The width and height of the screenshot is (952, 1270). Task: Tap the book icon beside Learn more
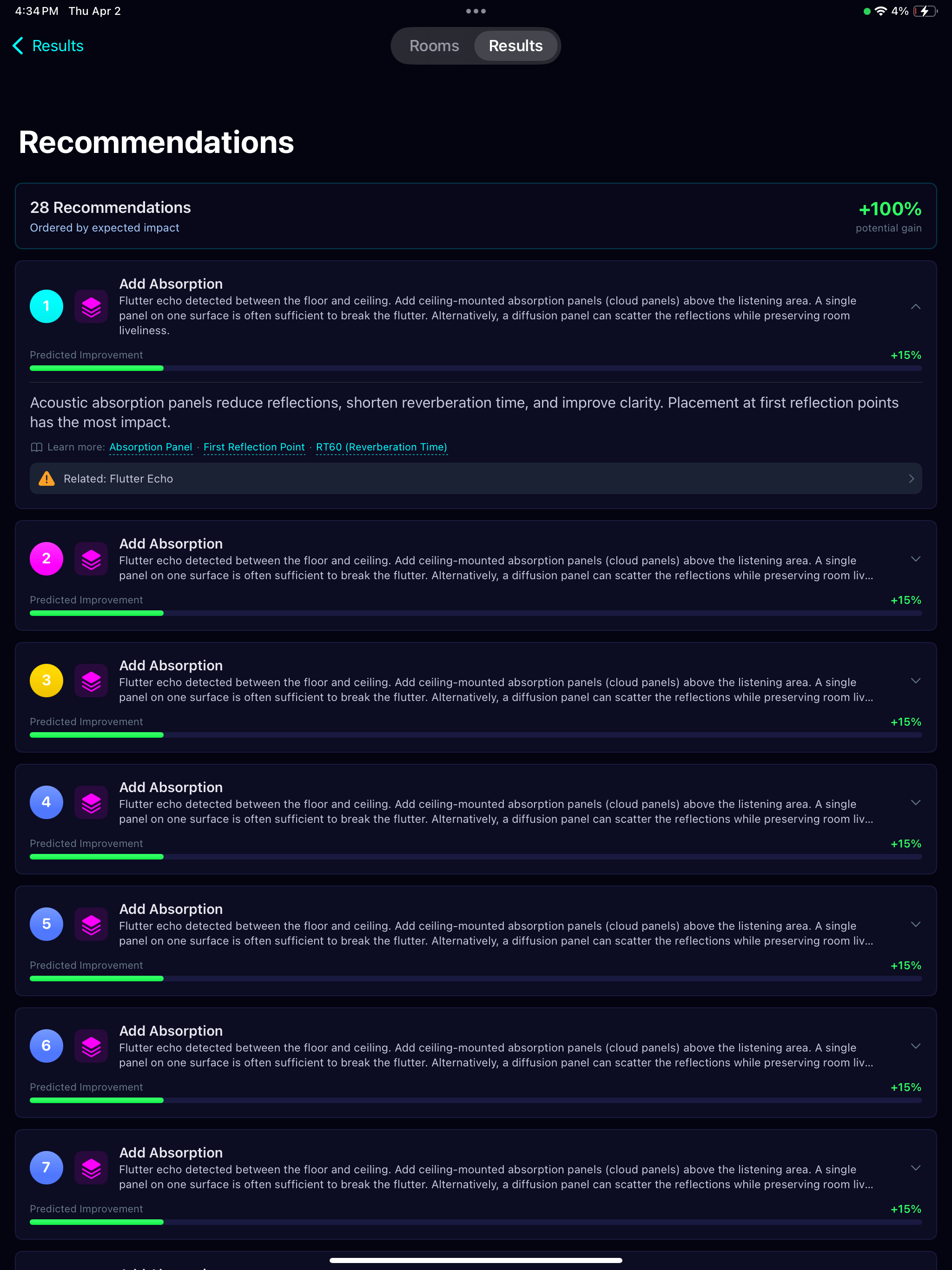36,447
